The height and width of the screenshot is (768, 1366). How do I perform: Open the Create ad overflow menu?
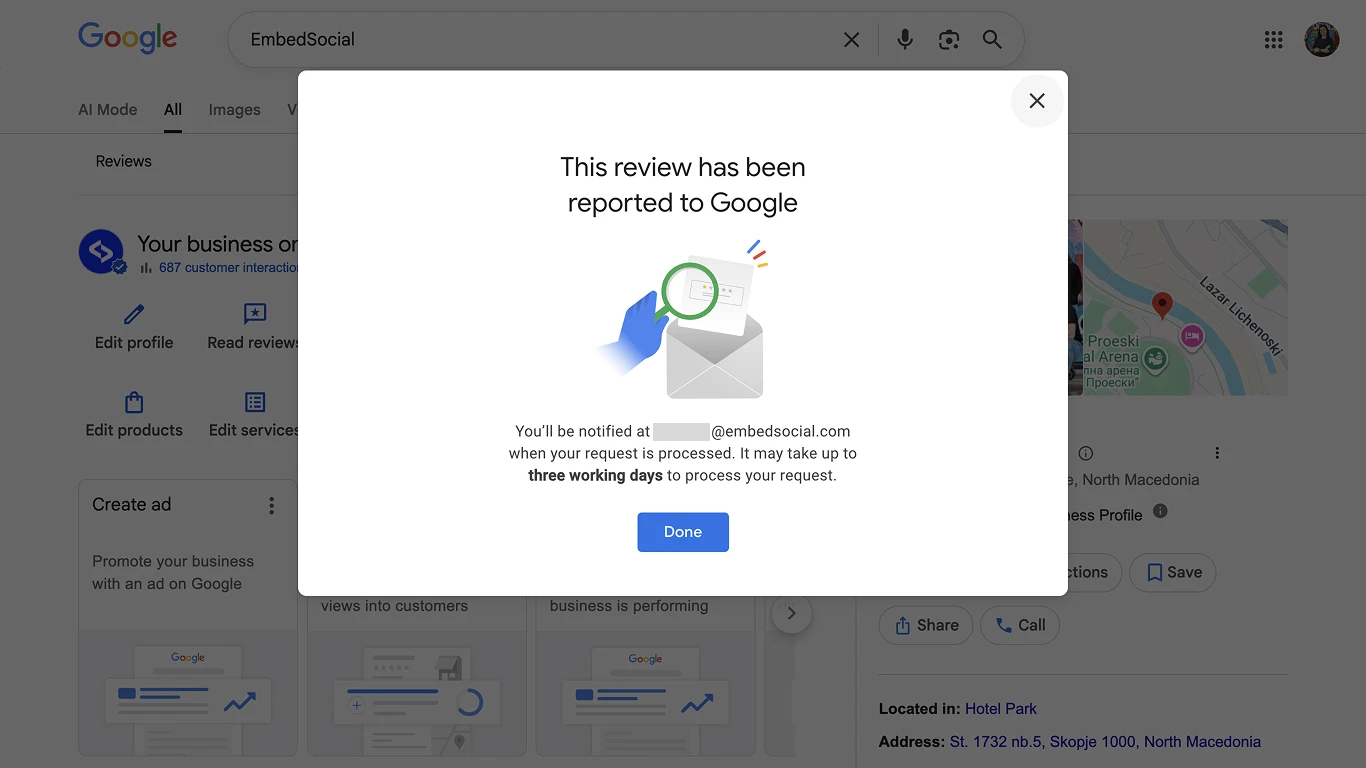coord(271,505)
